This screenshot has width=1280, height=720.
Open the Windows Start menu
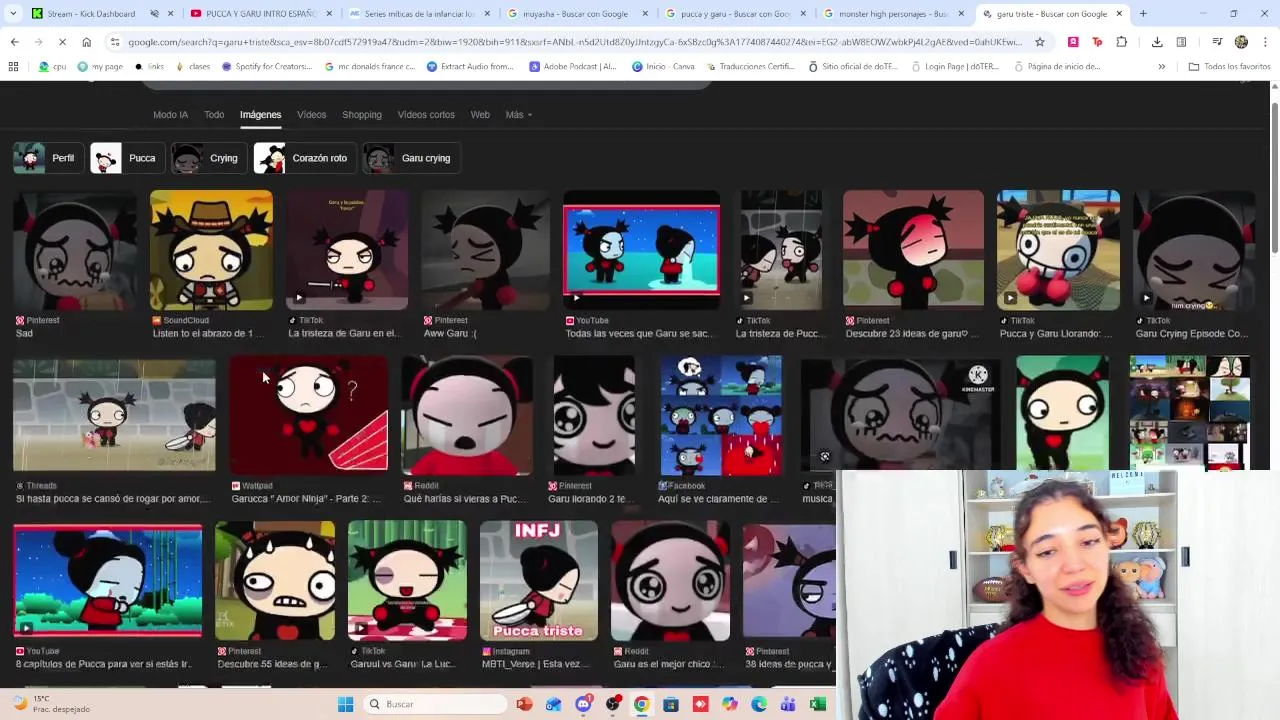point(345,704)
